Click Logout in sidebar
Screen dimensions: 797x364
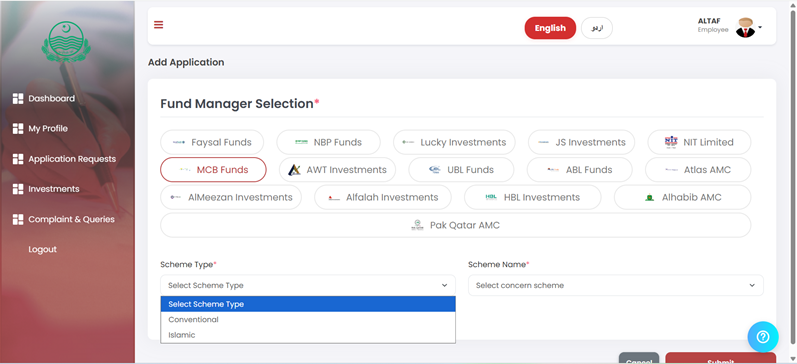pos(43,250)
